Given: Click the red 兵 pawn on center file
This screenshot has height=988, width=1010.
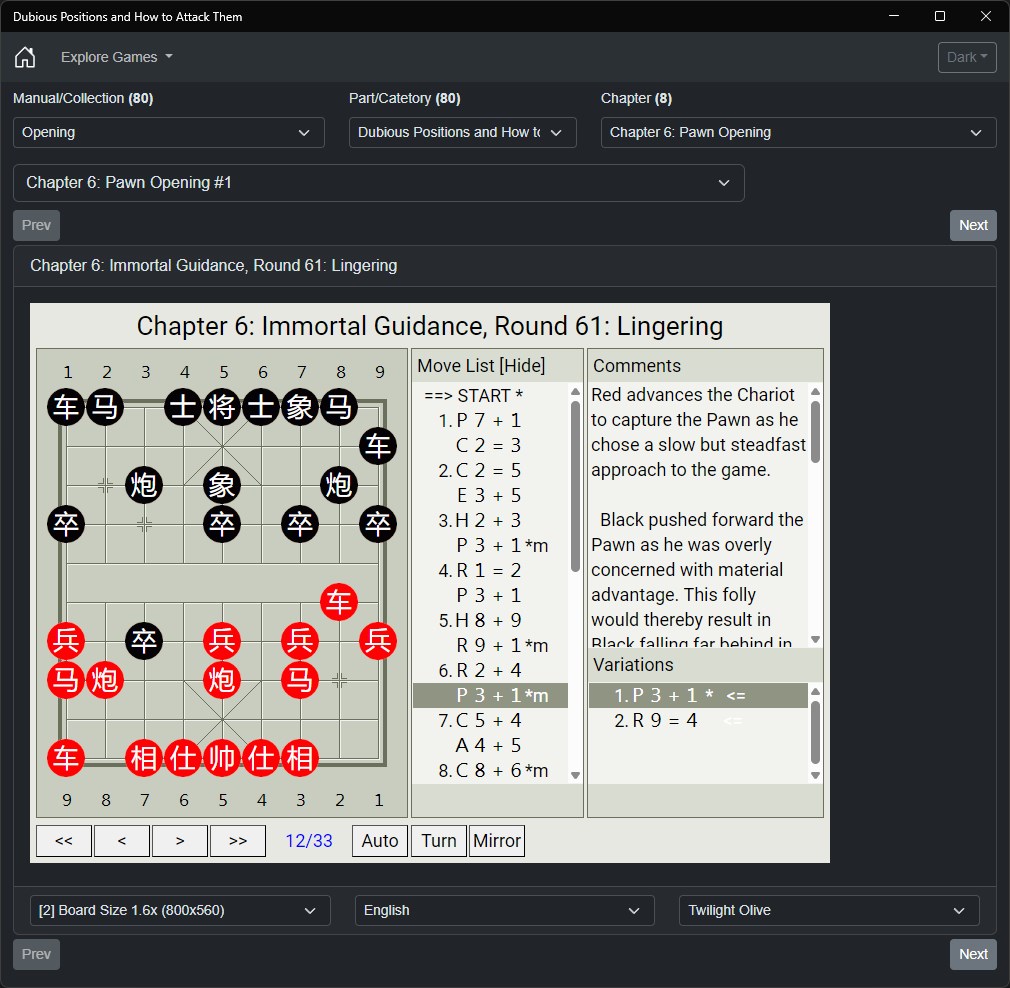Looking at the screenshot, I should click(222, 641).
